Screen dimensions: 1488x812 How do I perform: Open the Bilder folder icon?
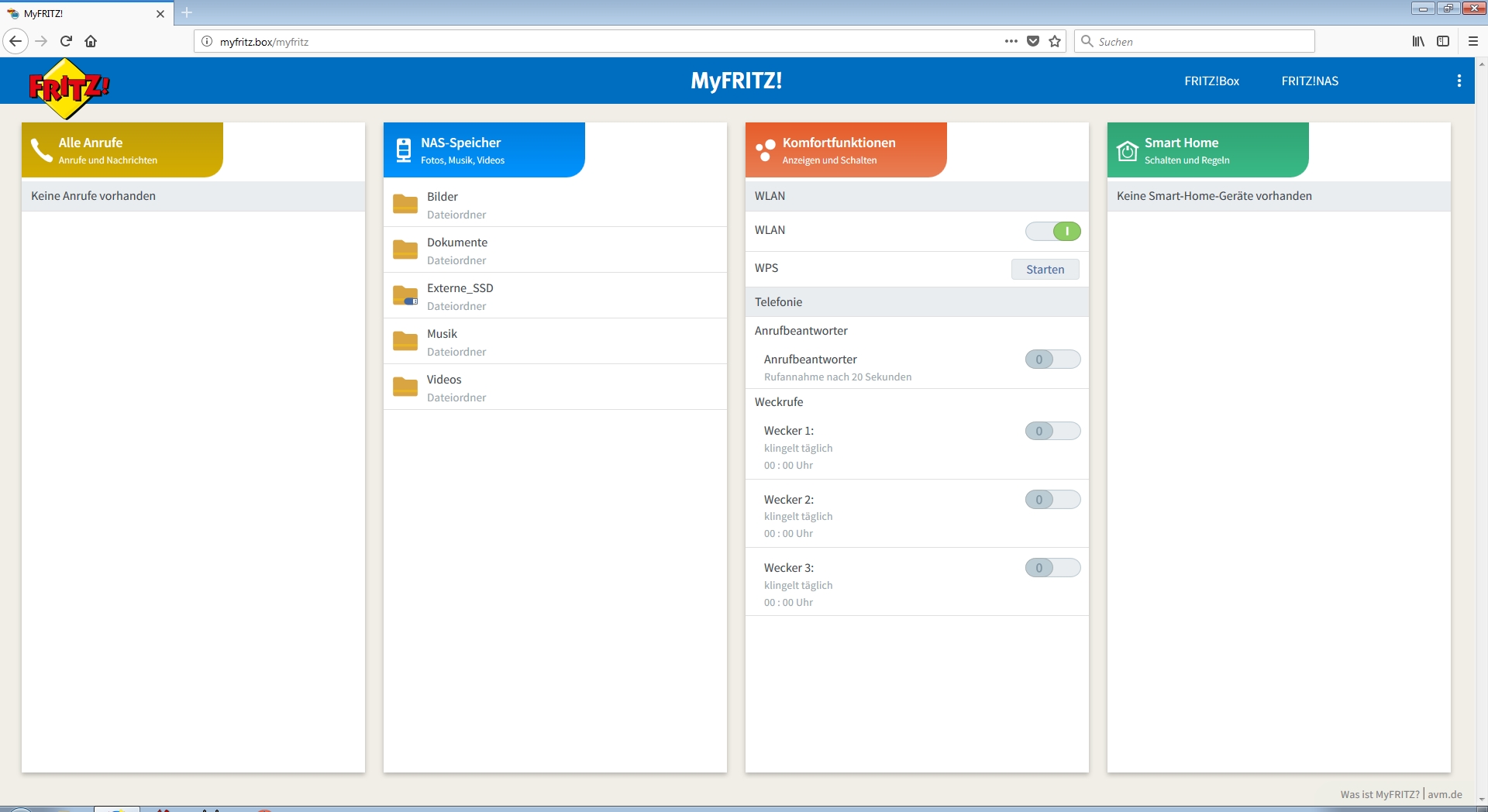405,205
